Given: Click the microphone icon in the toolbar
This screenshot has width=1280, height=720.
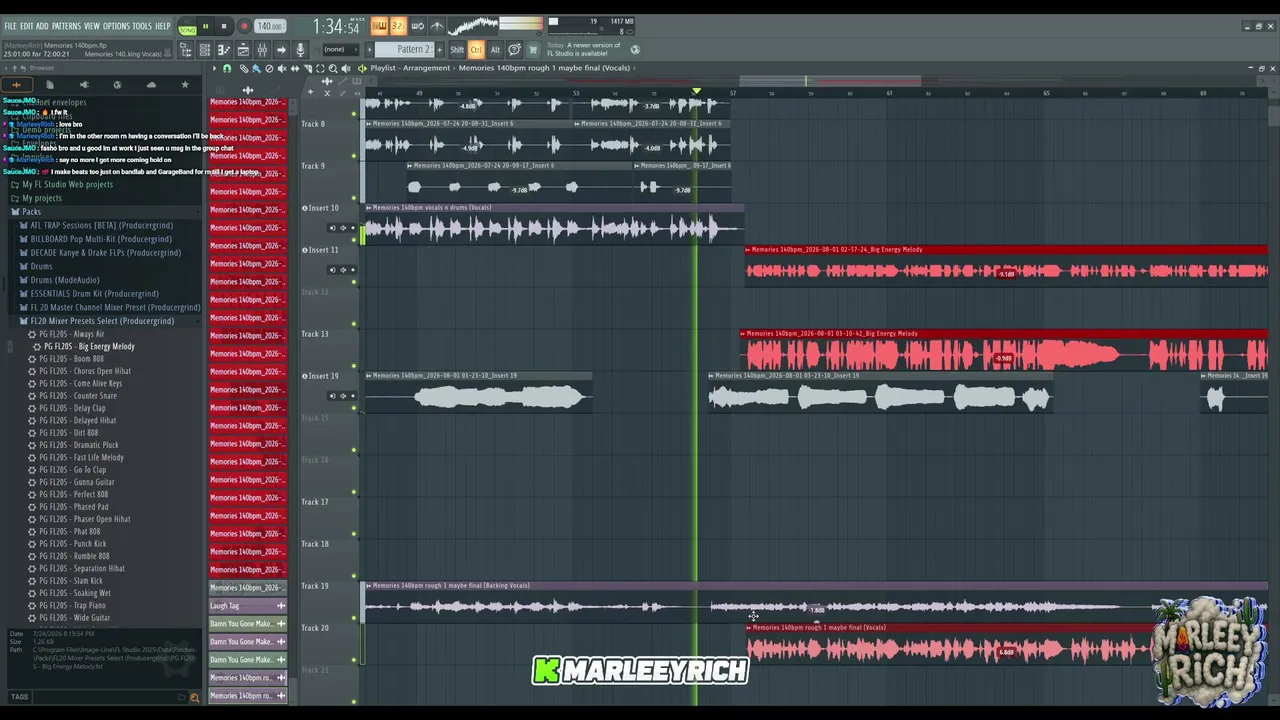Looking at the screenshot, I should [x=300, y=50].
